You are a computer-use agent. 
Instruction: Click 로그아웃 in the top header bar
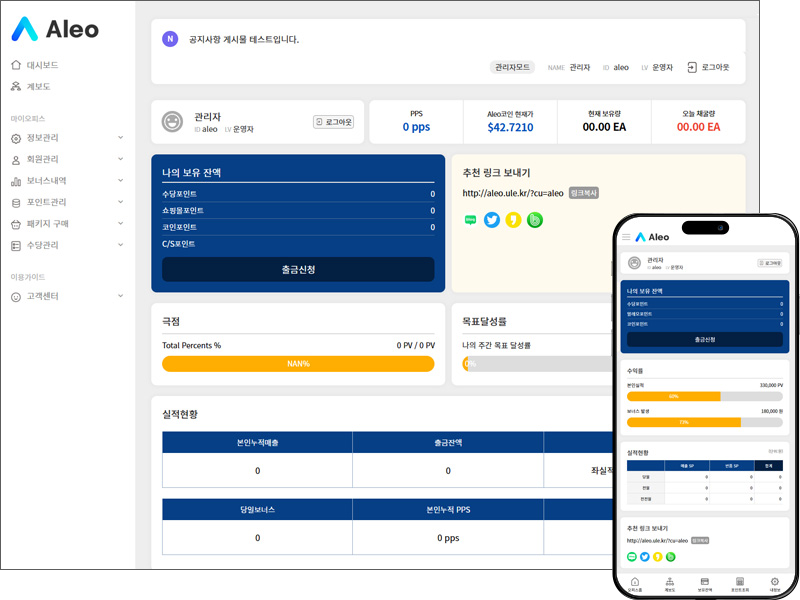[x=708, y=67]
